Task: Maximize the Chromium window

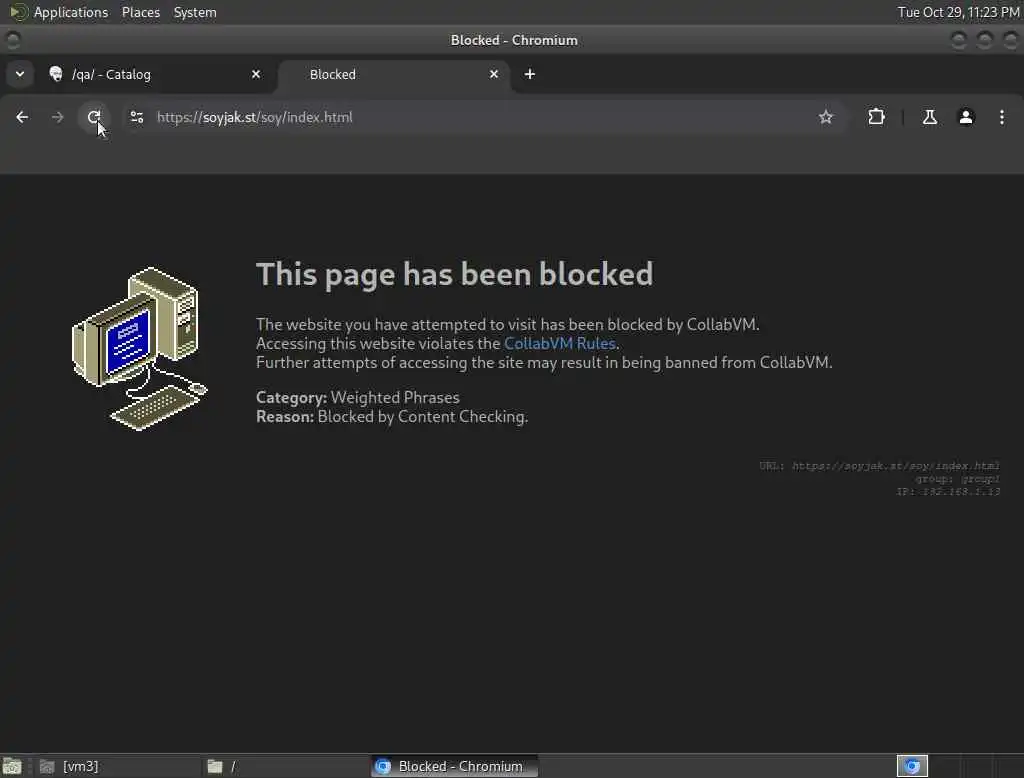Action: click(x=985, y=41)
